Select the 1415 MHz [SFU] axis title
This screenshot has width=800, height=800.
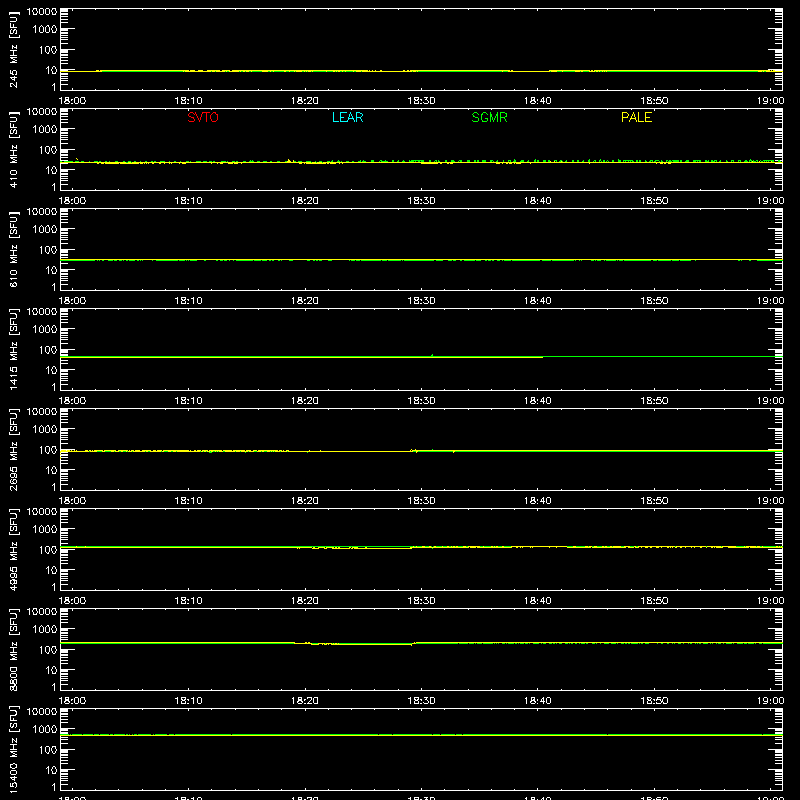point(14,349)
